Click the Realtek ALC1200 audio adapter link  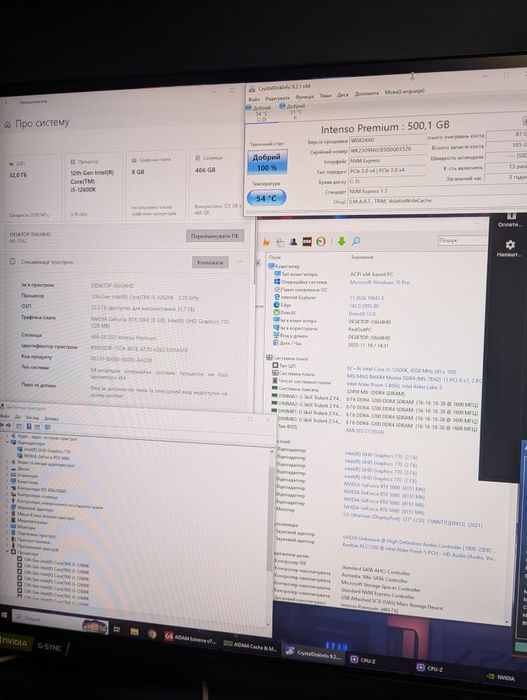point(418,552)
